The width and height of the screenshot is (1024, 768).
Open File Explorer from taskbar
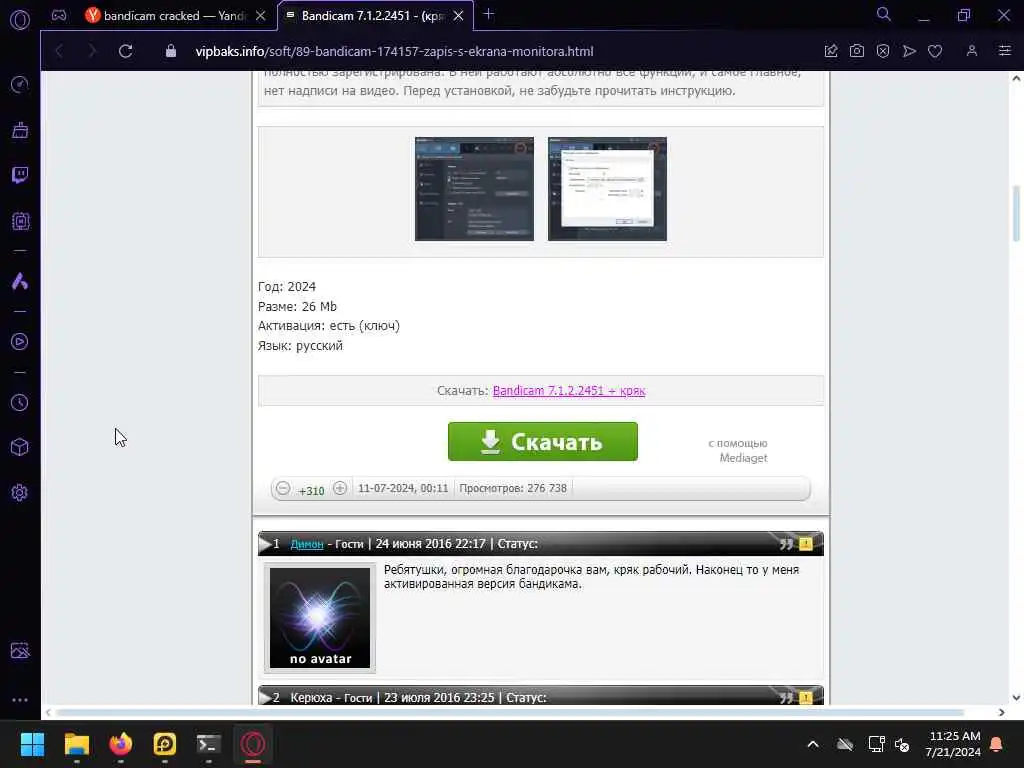pyautogui.click(x=76, y=744)
